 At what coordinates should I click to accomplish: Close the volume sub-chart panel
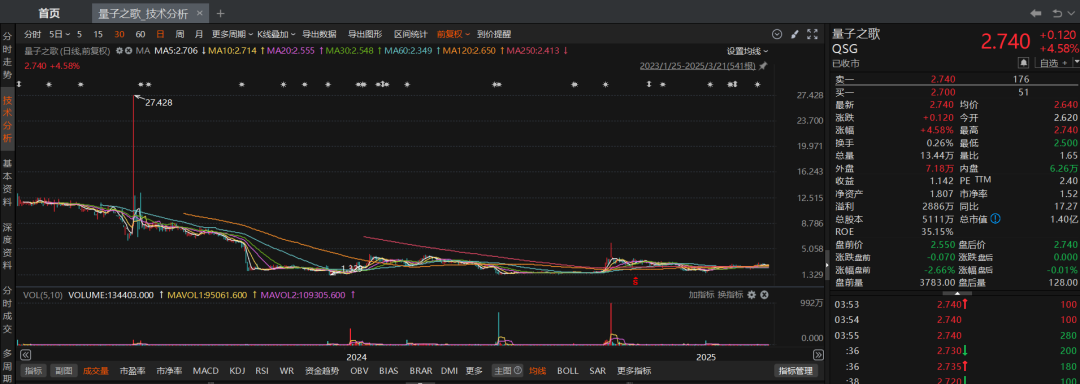click(x=764, y=295)
